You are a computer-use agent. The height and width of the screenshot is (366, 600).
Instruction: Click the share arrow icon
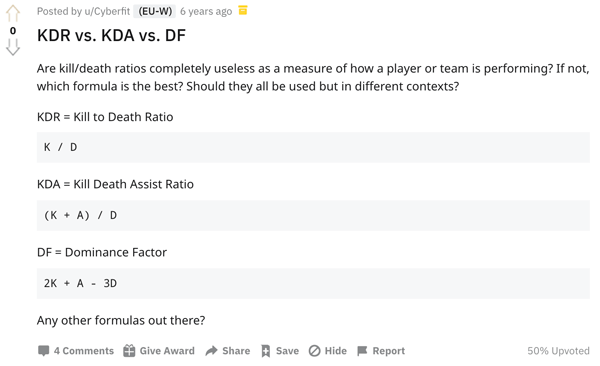coord(211,351)
